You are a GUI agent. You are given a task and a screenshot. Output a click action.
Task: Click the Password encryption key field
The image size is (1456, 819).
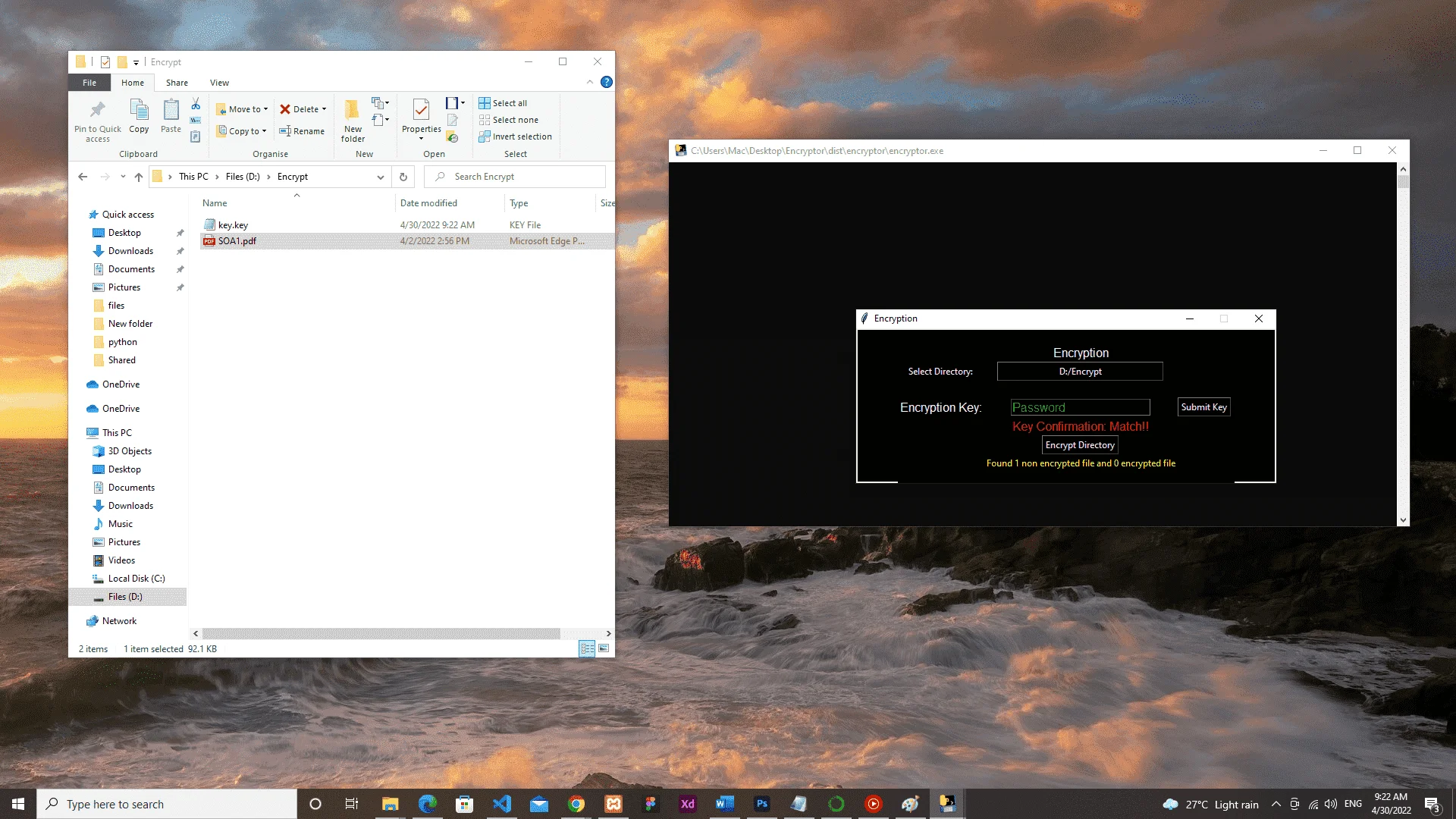coord(1080,407)
